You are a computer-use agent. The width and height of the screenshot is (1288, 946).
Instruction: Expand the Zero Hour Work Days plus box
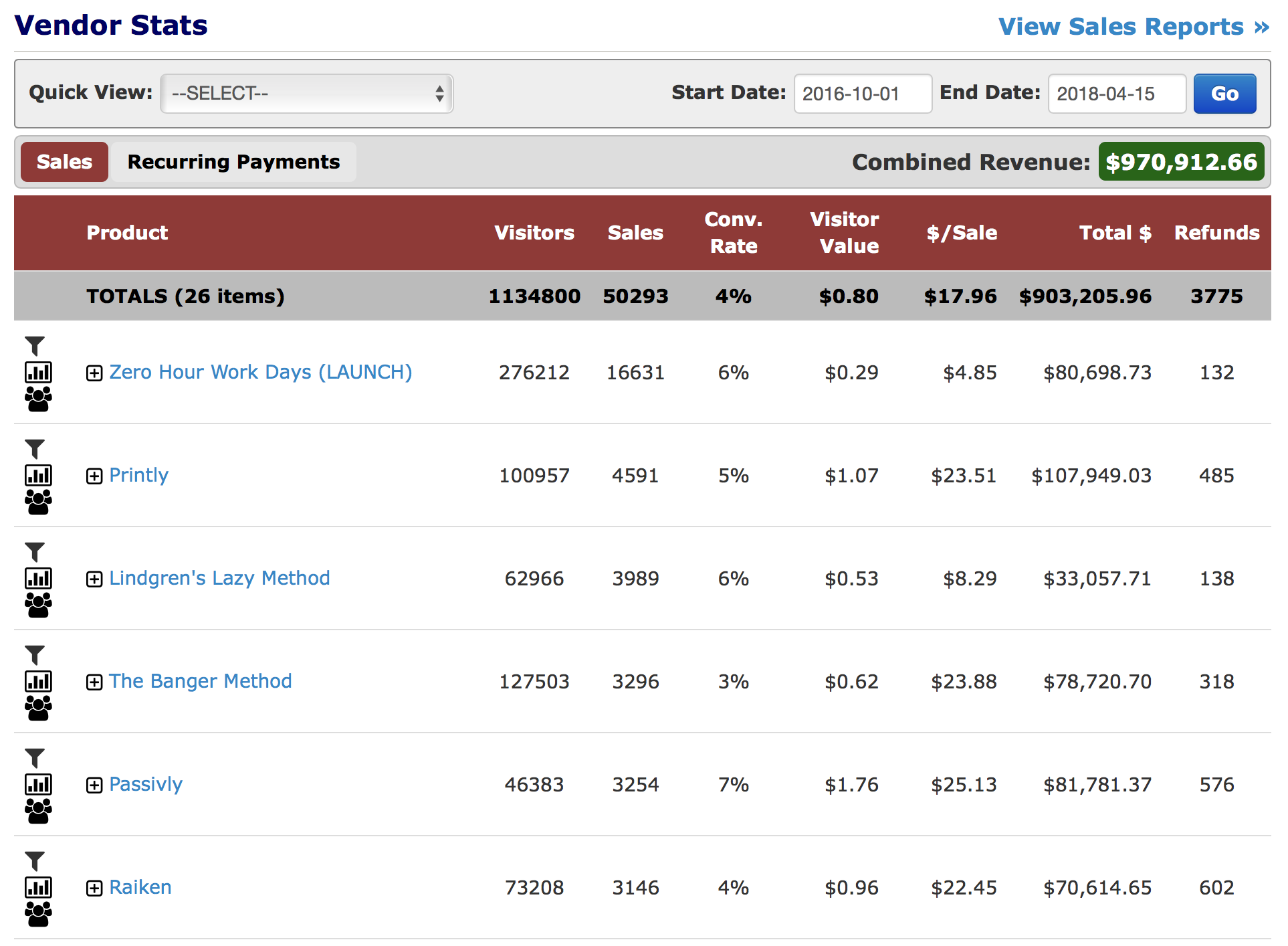[94, 373]
